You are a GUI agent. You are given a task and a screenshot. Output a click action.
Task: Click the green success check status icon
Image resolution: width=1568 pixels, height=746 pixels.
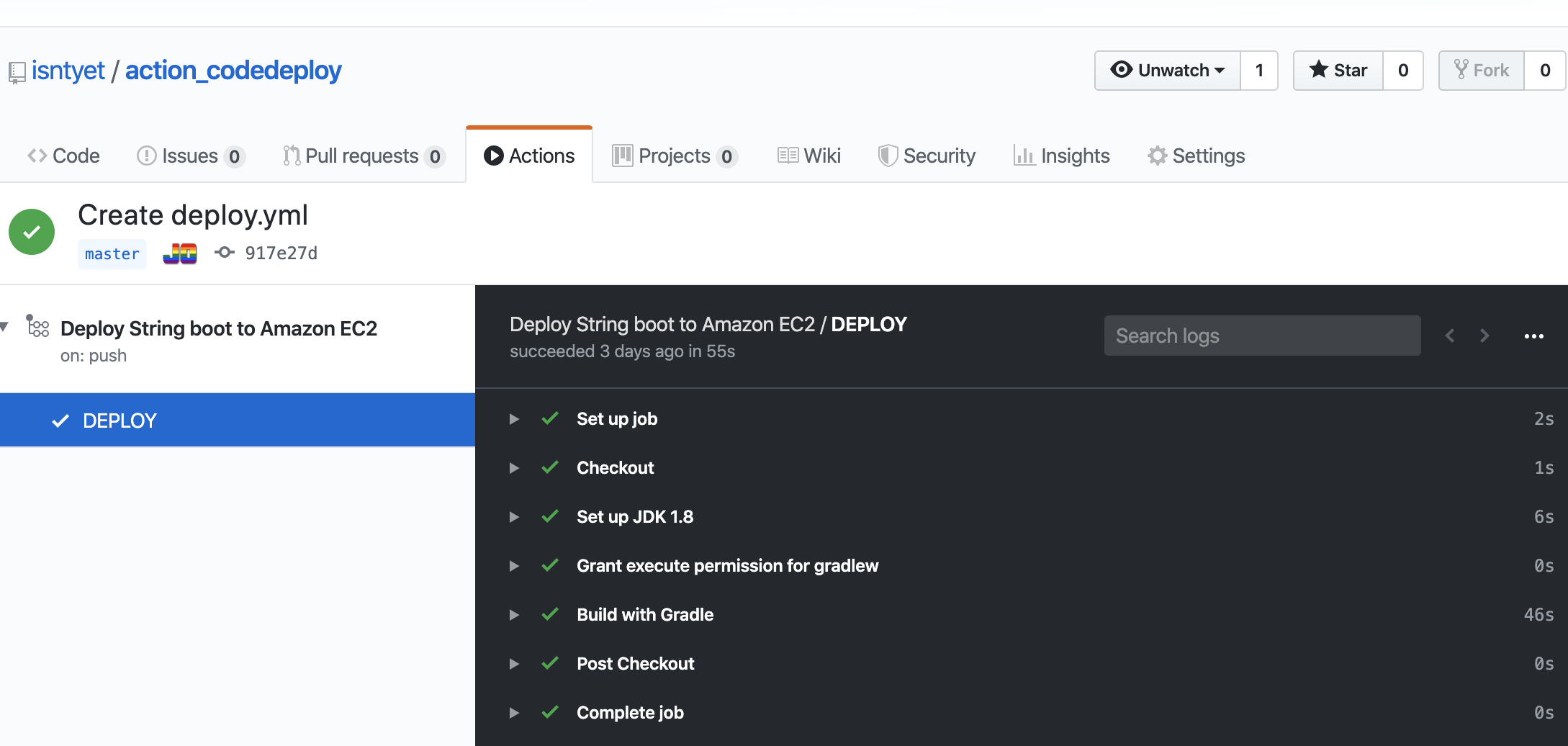coord(32,232)
